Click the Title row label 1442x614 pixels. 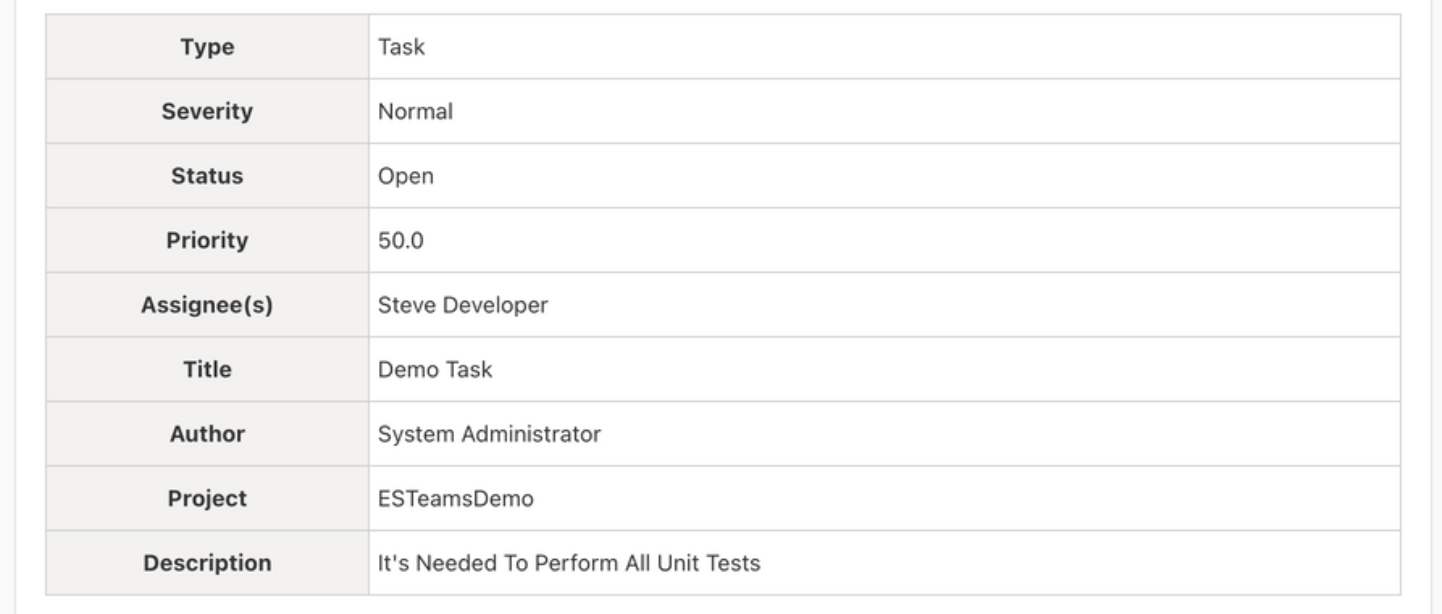pos(207,369)
